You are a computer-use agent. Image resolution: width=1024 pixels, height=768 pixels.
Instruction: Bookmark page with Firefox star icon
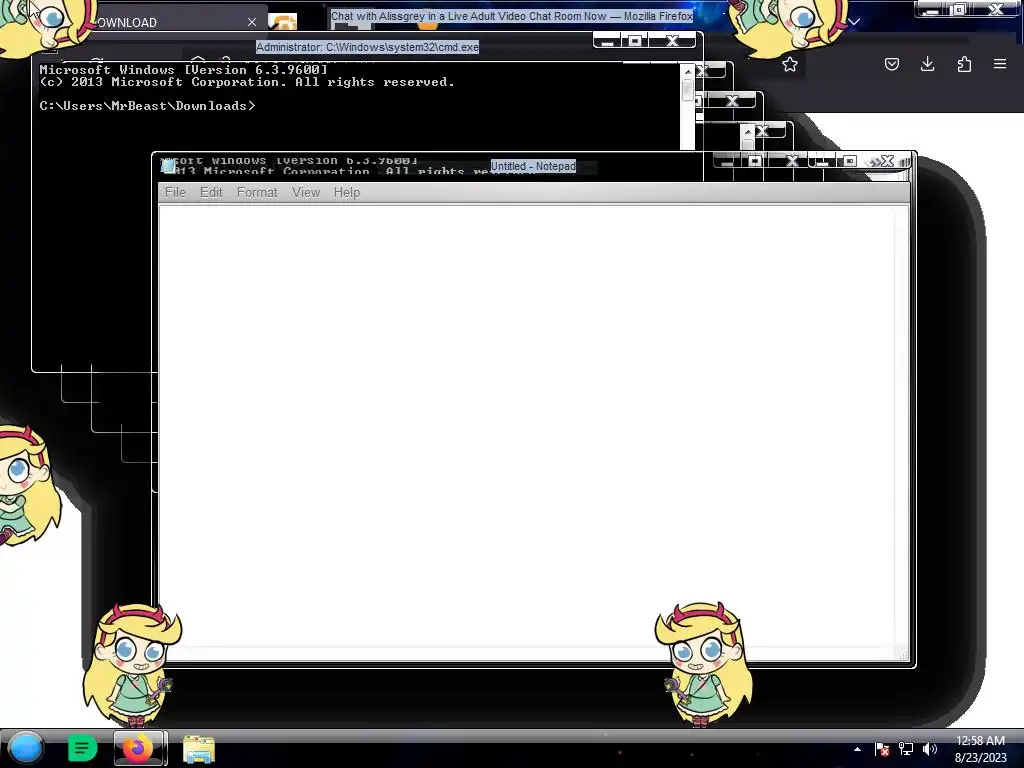pyautogui.click(x=790, y=64)
